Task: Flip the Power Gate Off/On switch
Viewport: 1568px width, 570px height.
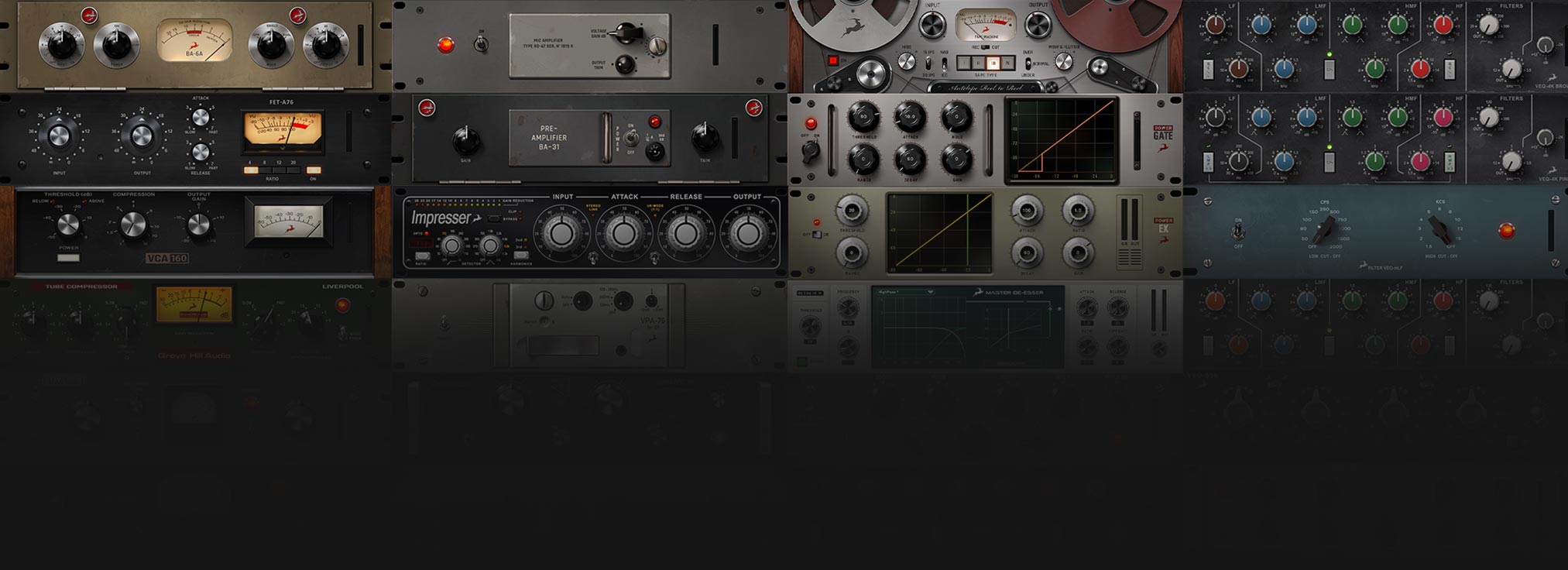Action: pos(810,151)
